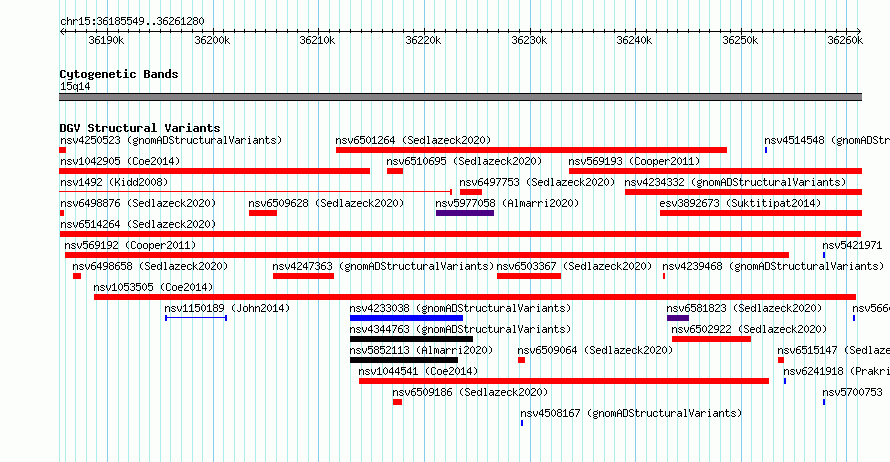Select the nsv4344763 gnomAD variant label
This screenshot has width=890, height=462.
[x=460, y=329]
